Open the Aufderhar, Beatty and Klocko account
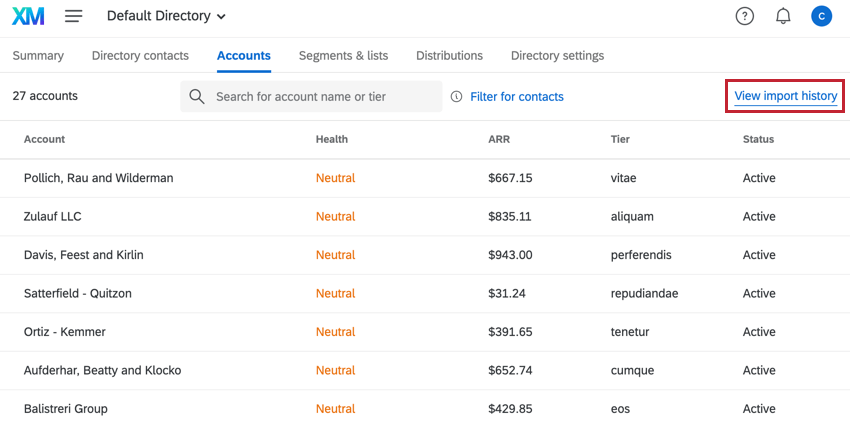 pos(102,370)
